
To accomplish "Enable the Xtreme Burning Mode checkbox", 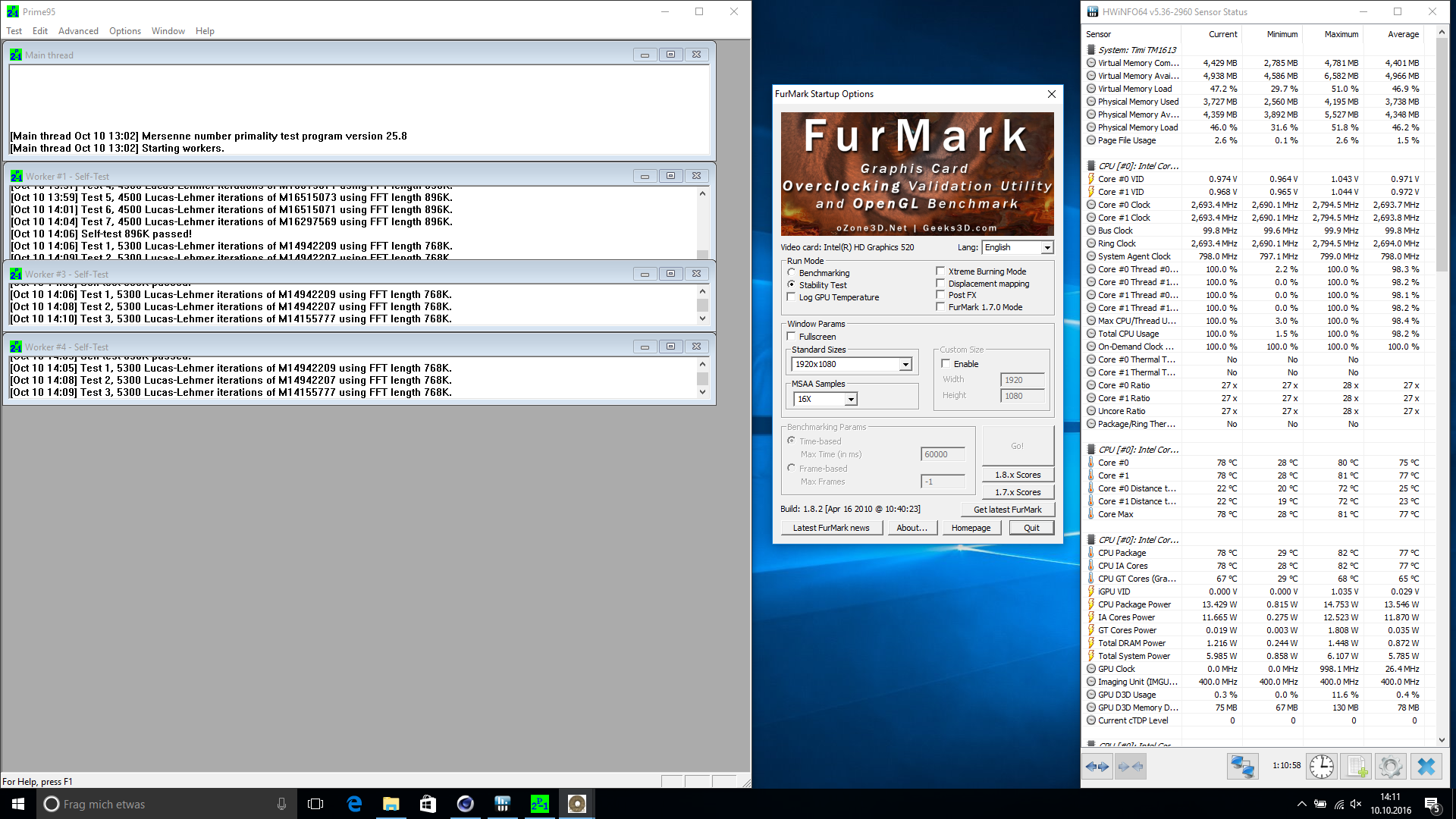I will click(940, 271).
